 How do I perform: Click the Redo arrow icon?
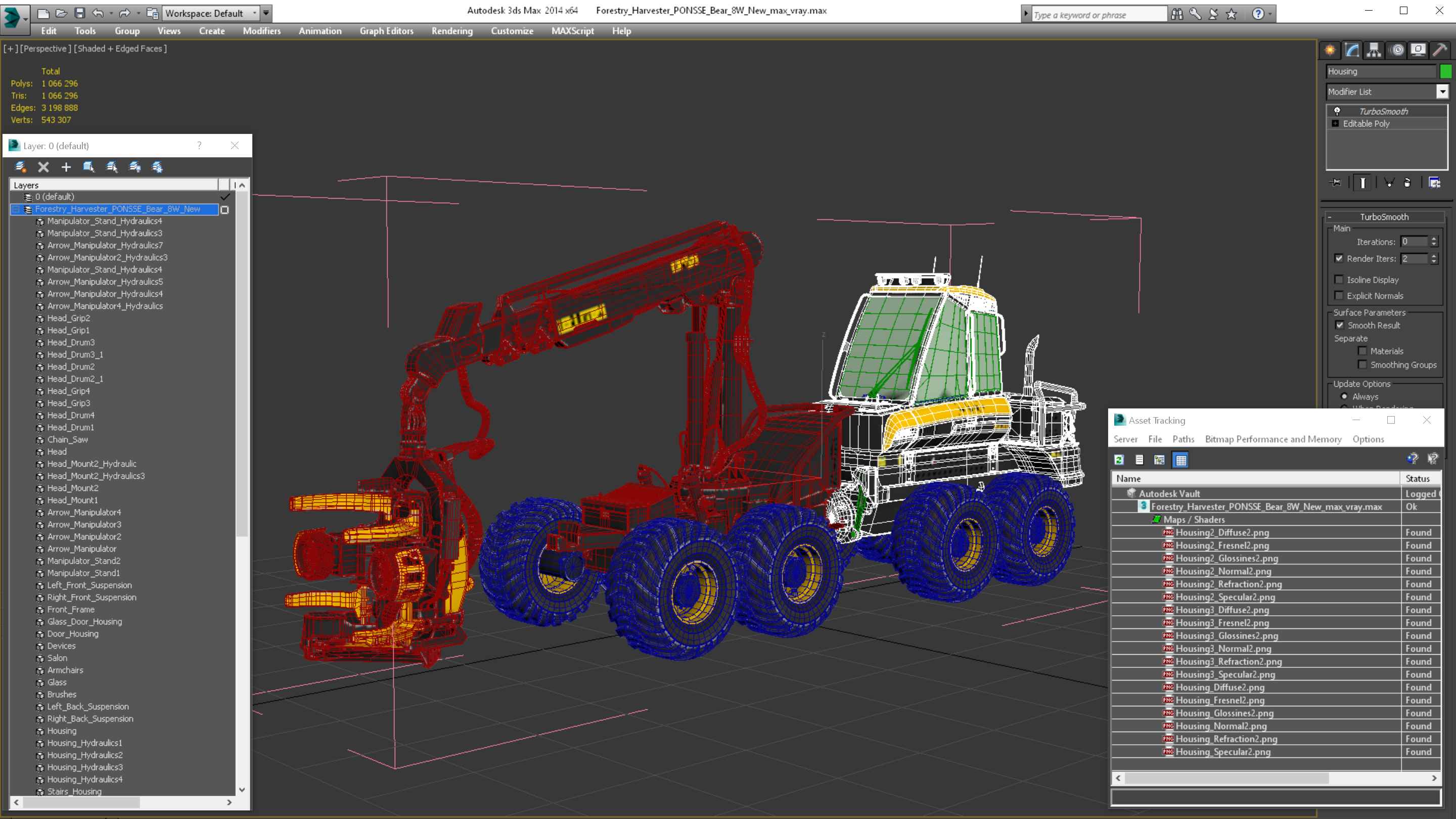click(x=124, y=13)
